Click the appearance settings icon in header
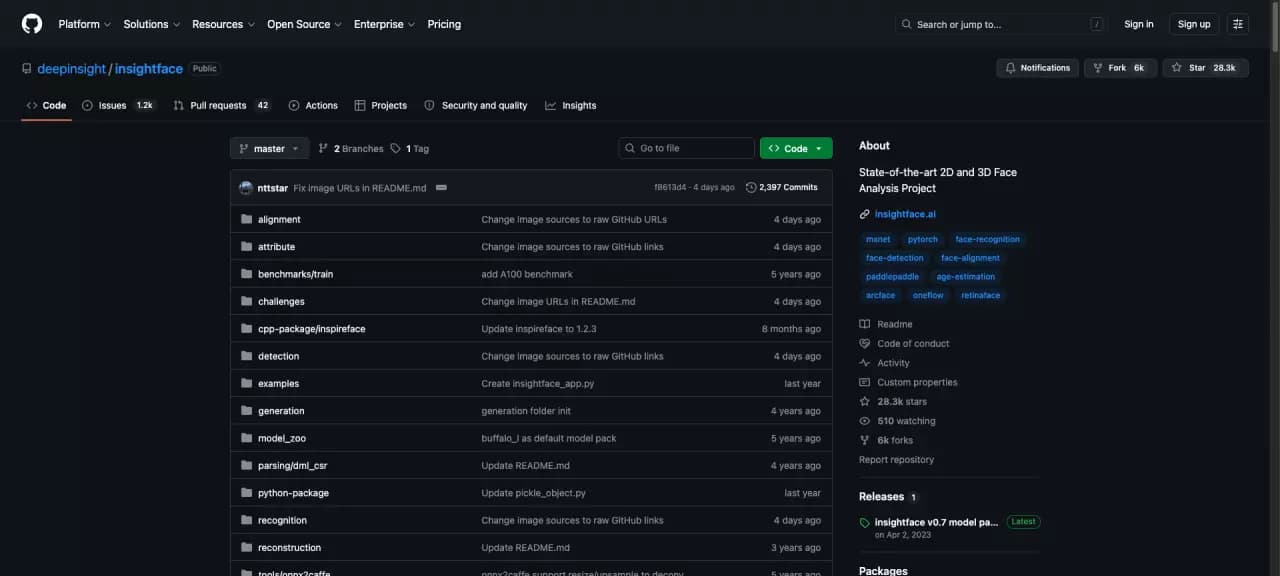1280x576 pixels. 1238,24
